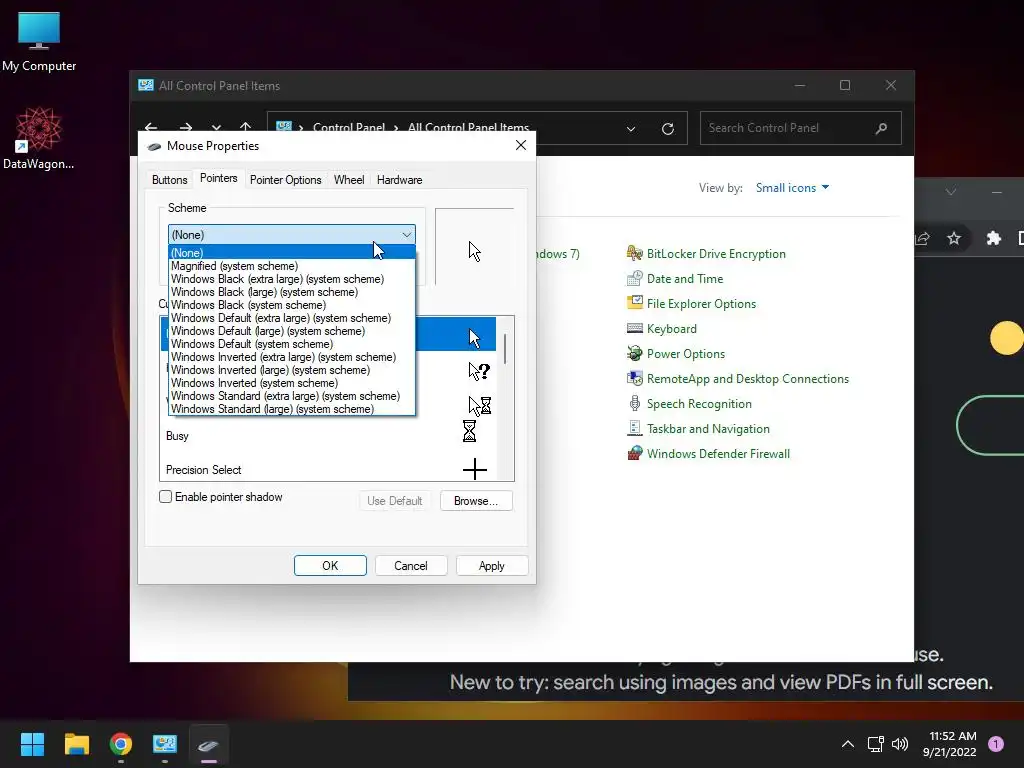The height and width of the screenshot is (768, 1024).
Task: Click the Windows Start button
Action: coord(32,744)
